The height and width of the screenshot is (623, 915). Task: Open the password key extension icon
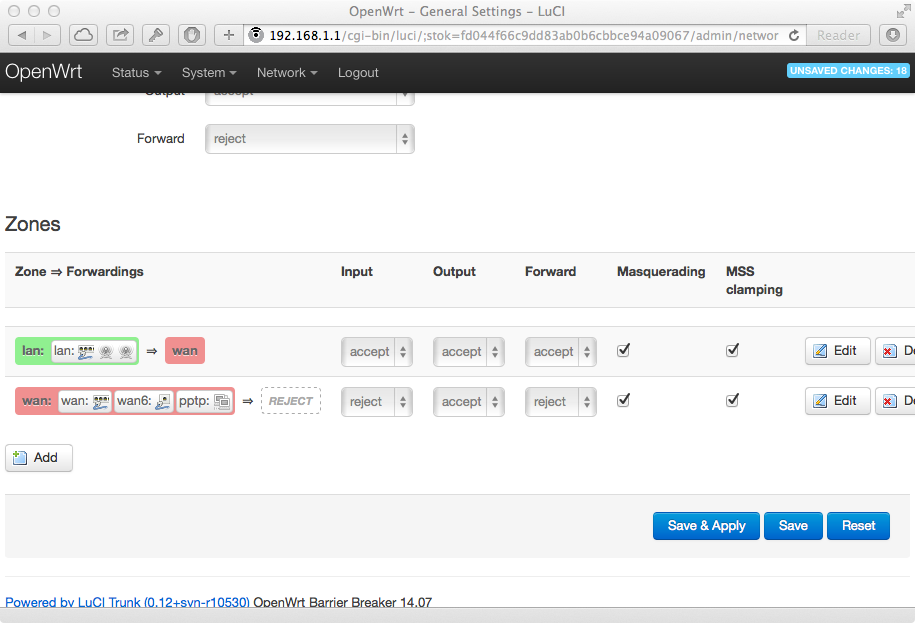[x=156, y=35]
